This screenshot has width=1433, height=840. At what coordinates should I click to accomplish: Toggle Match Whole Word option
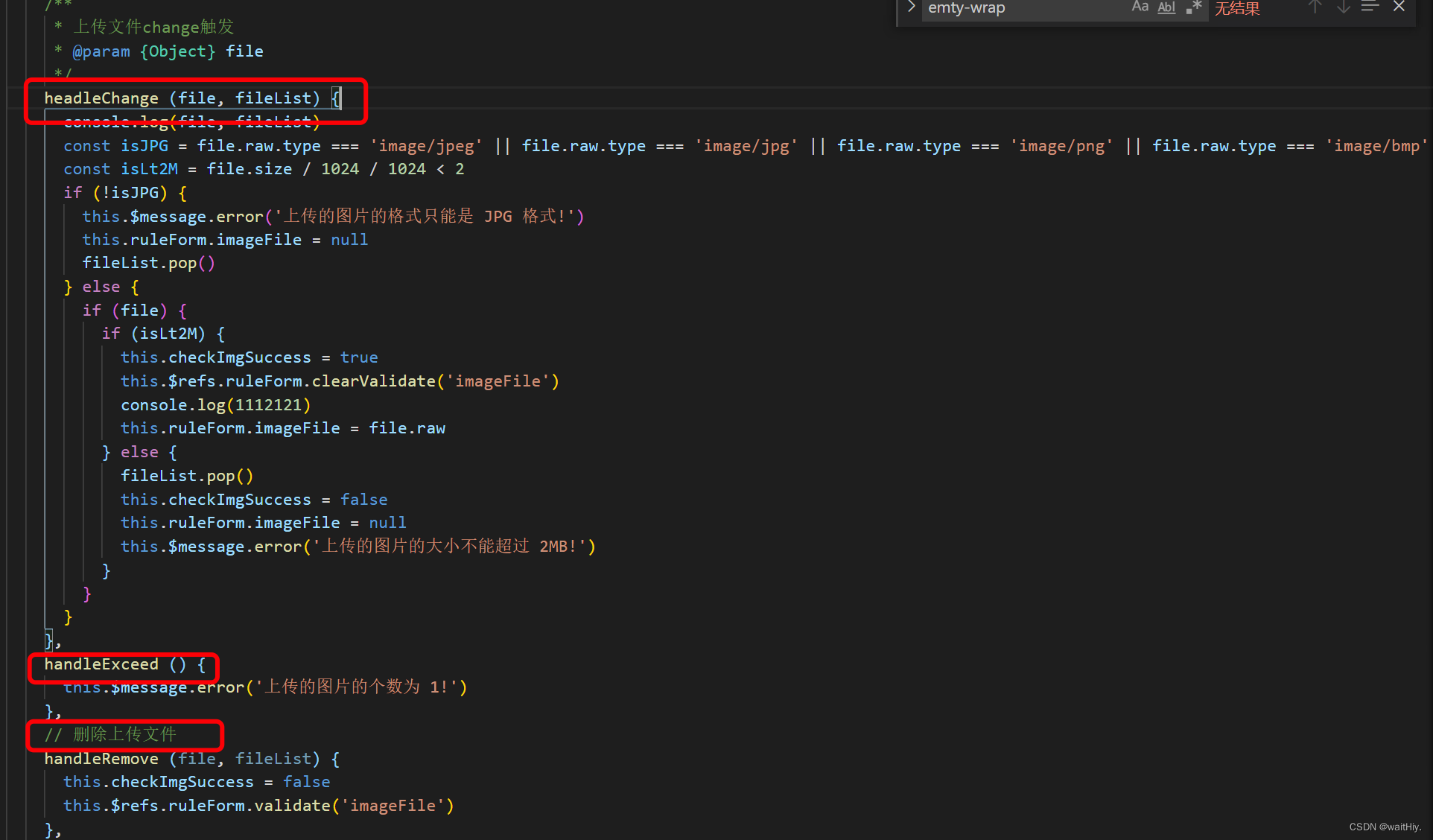[x=1166, y=7]
